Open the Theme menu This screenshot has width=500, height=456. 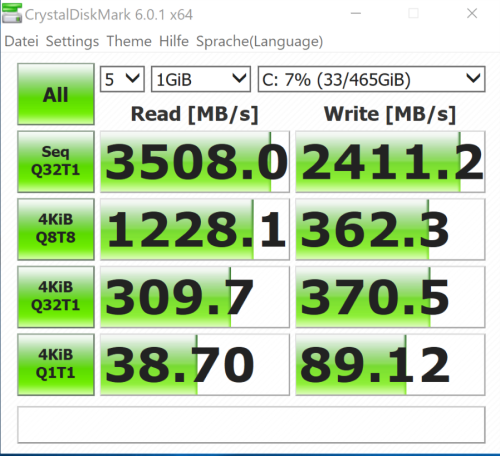pyautogui.click(x=129, y=41)
